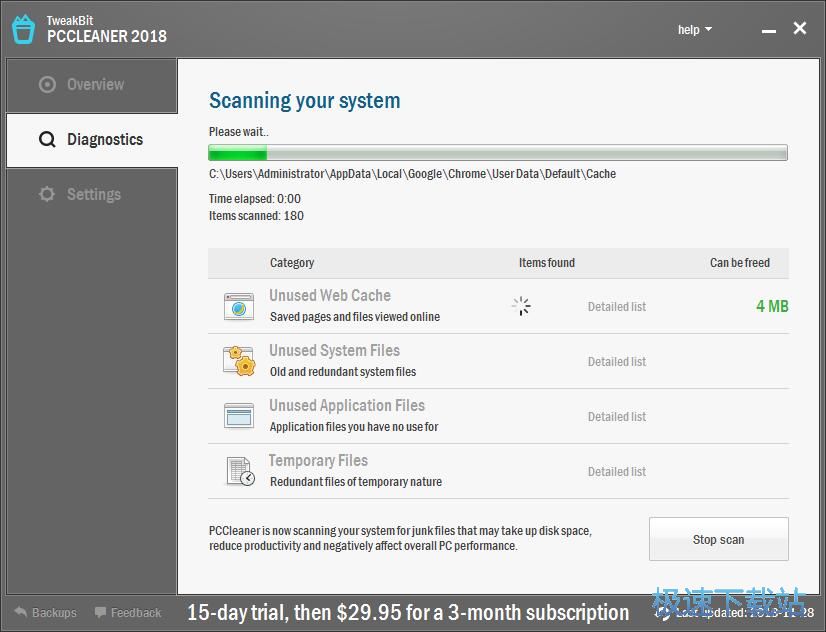Click the current scanned Chrome Cache path
Screen dimensions: 826x632
pyautogui.click(x=412, y=174)
